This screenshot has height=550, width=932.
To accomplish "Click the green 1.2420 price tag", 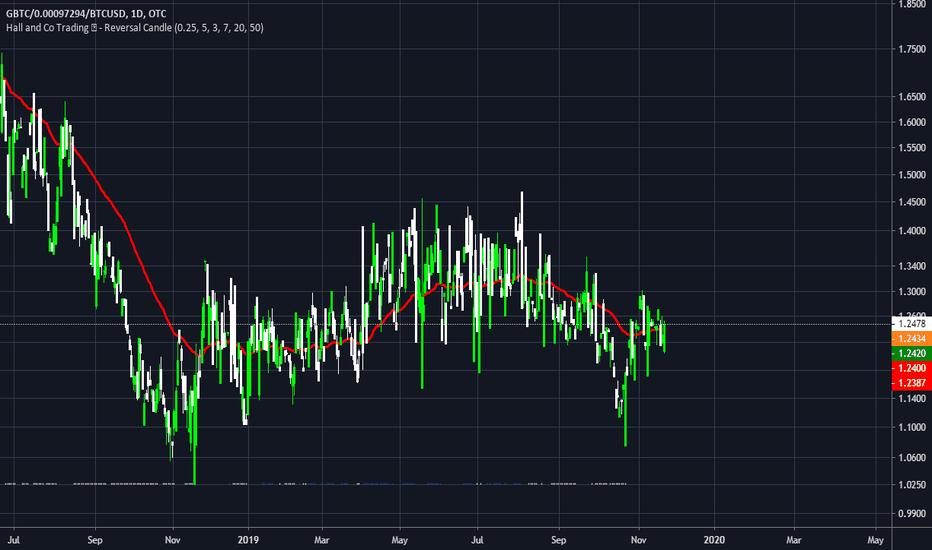I will [912, 353].
